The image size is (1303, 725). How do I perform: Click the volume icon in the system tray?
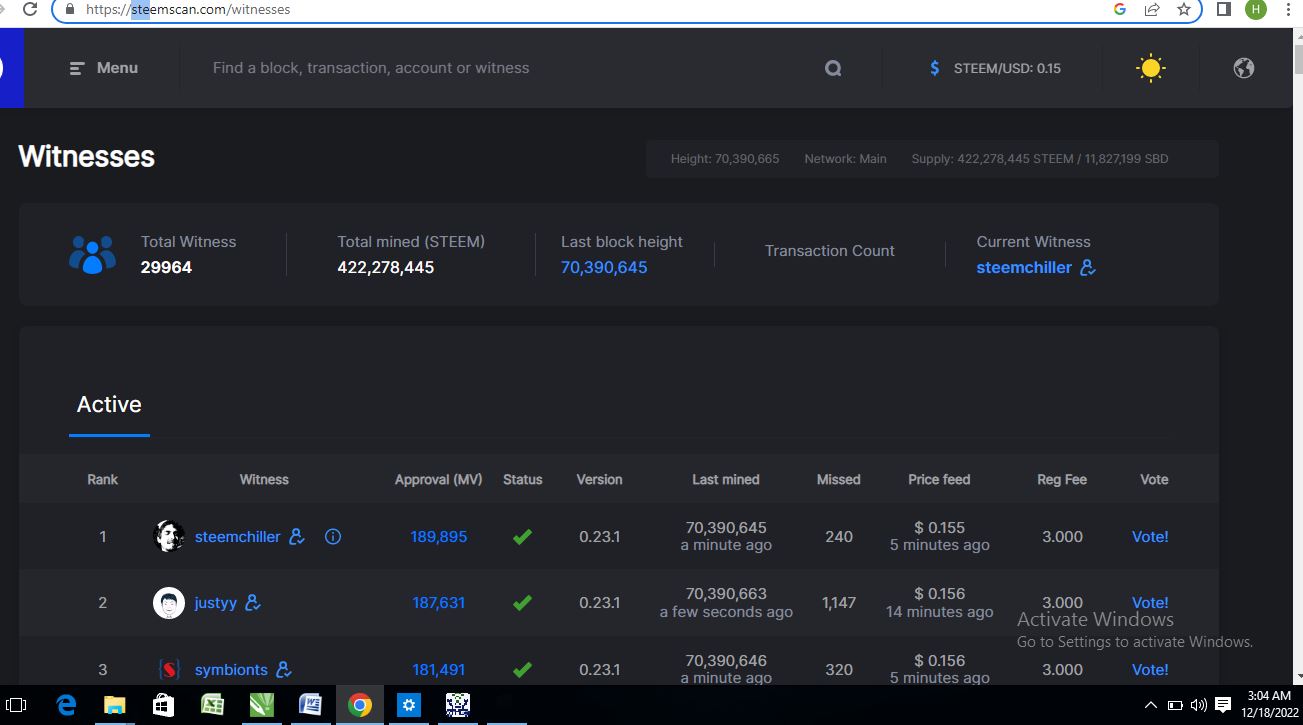pos(1198,706)
